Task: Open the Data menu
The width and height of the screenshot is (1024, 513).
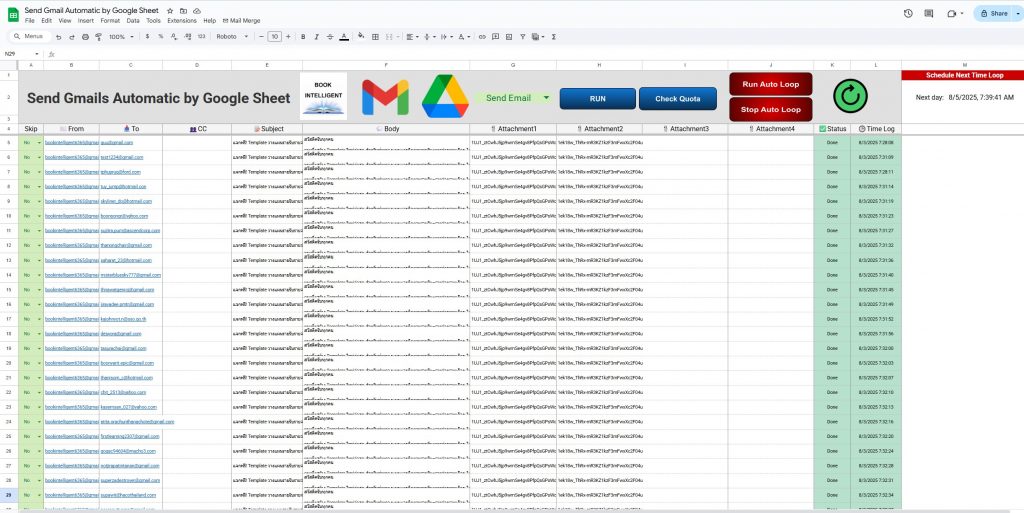Action: 133,21
